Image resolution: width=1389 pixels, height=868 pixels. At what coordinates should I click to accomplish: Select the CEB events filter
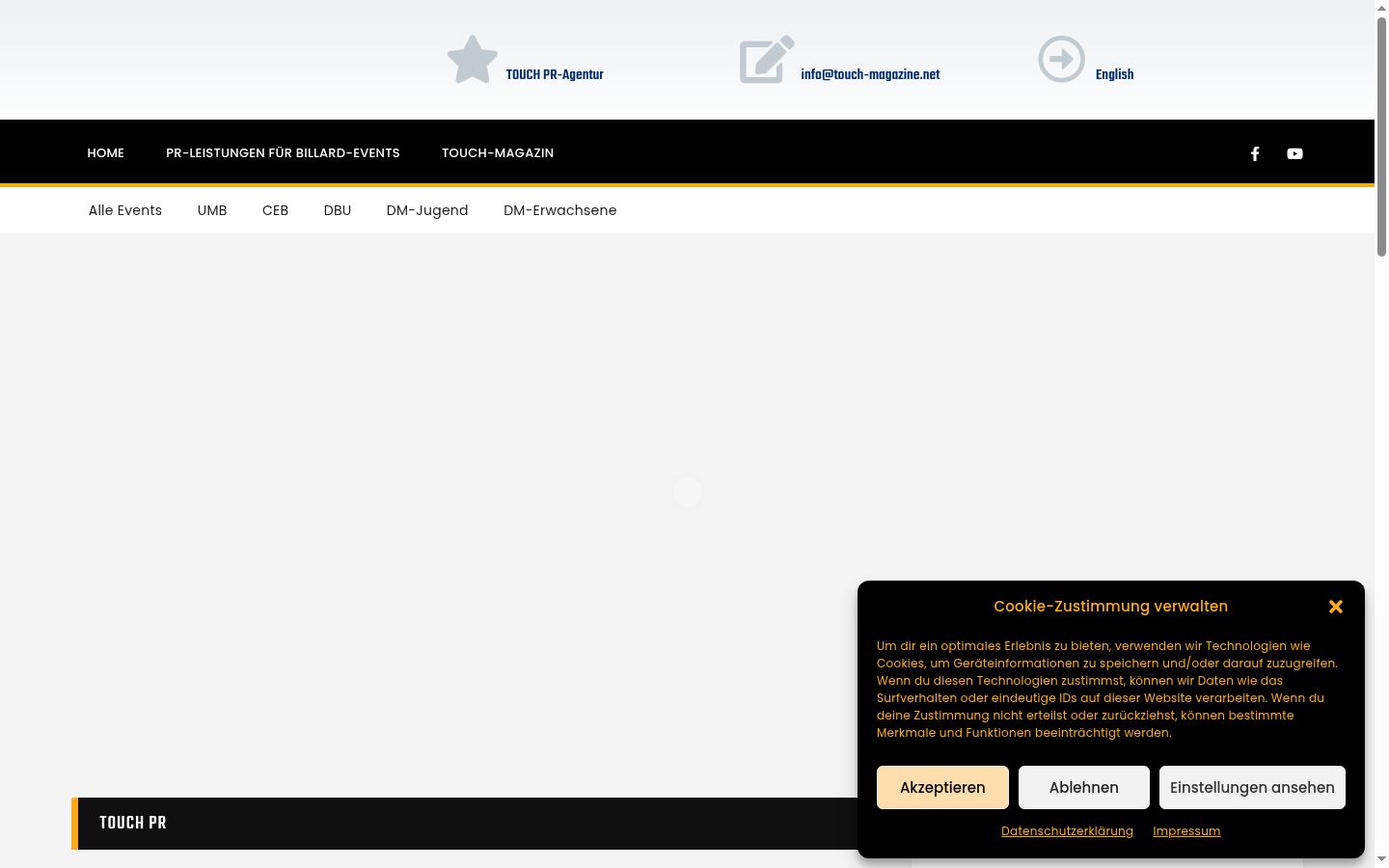pyautogui.click(x=275, y=210)
